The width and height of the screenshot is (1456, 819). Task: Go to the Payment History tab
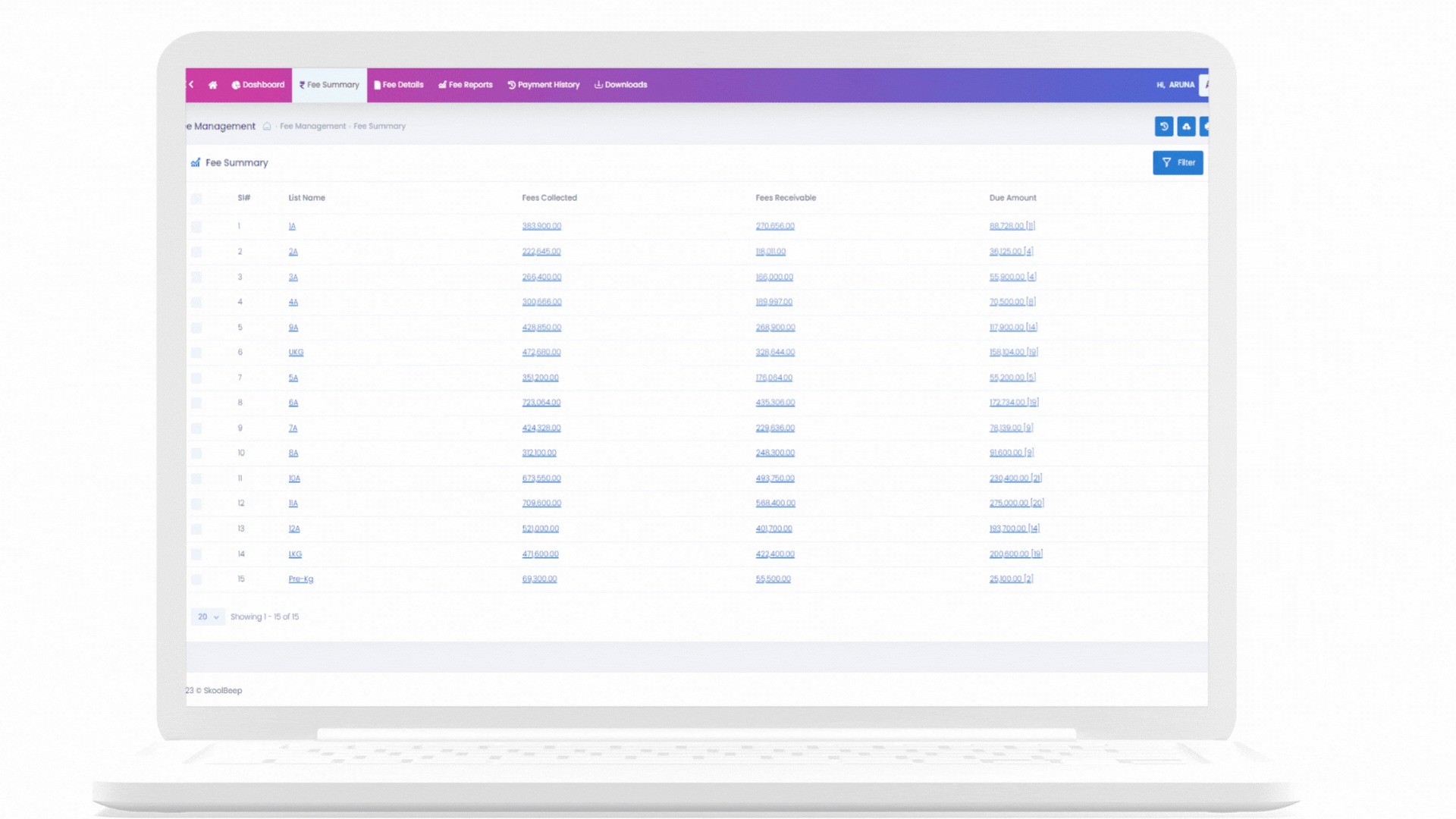pyautogui.click(x=544, y=85)
